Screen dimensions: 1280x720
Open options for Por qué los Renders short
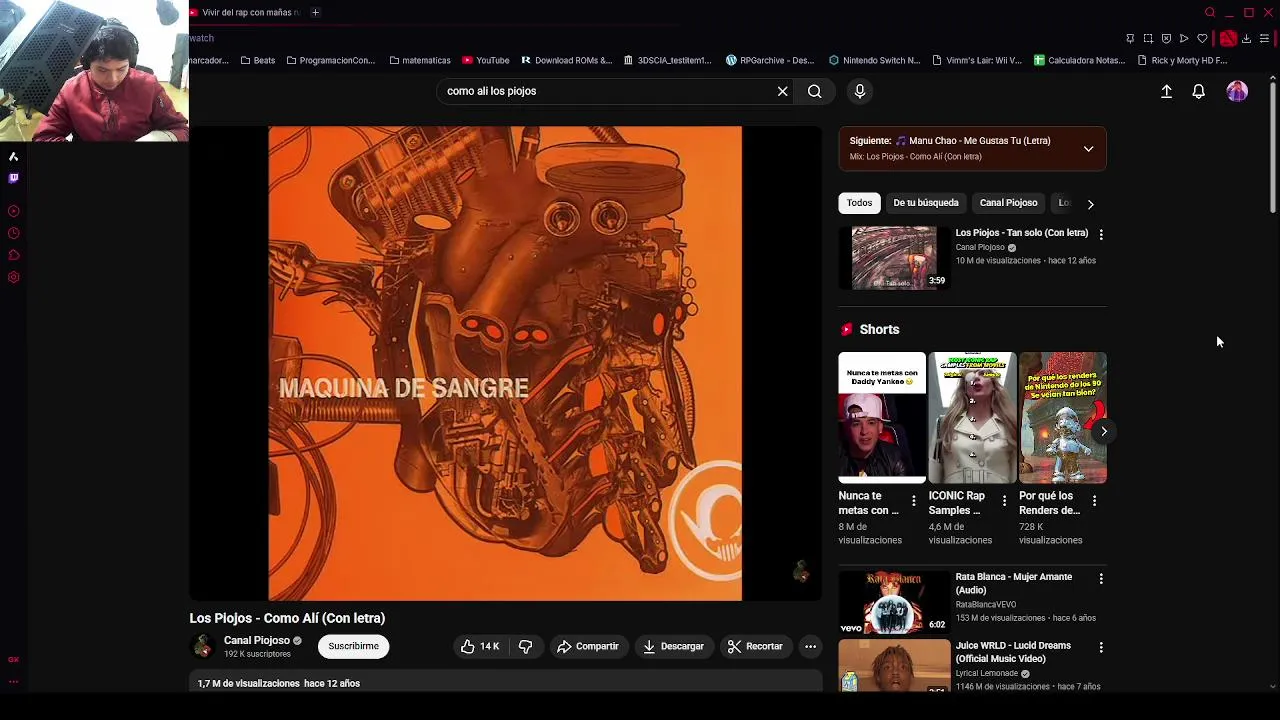[1094, 500]
